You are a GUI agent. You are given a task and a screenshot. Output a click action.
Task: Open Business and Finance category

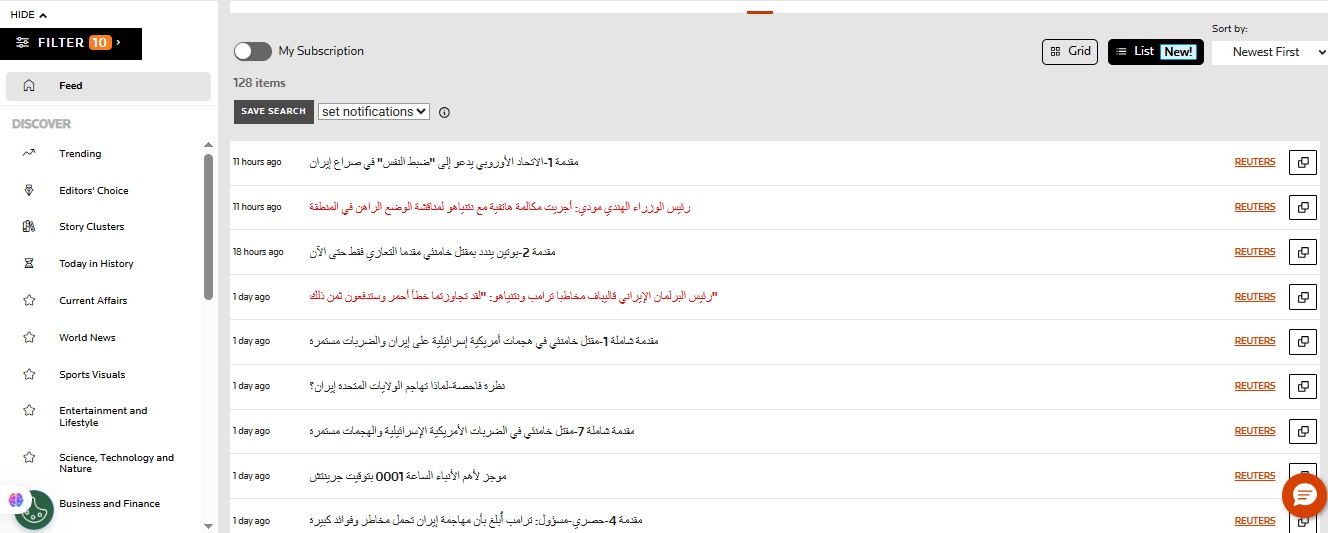click(109, 504)
